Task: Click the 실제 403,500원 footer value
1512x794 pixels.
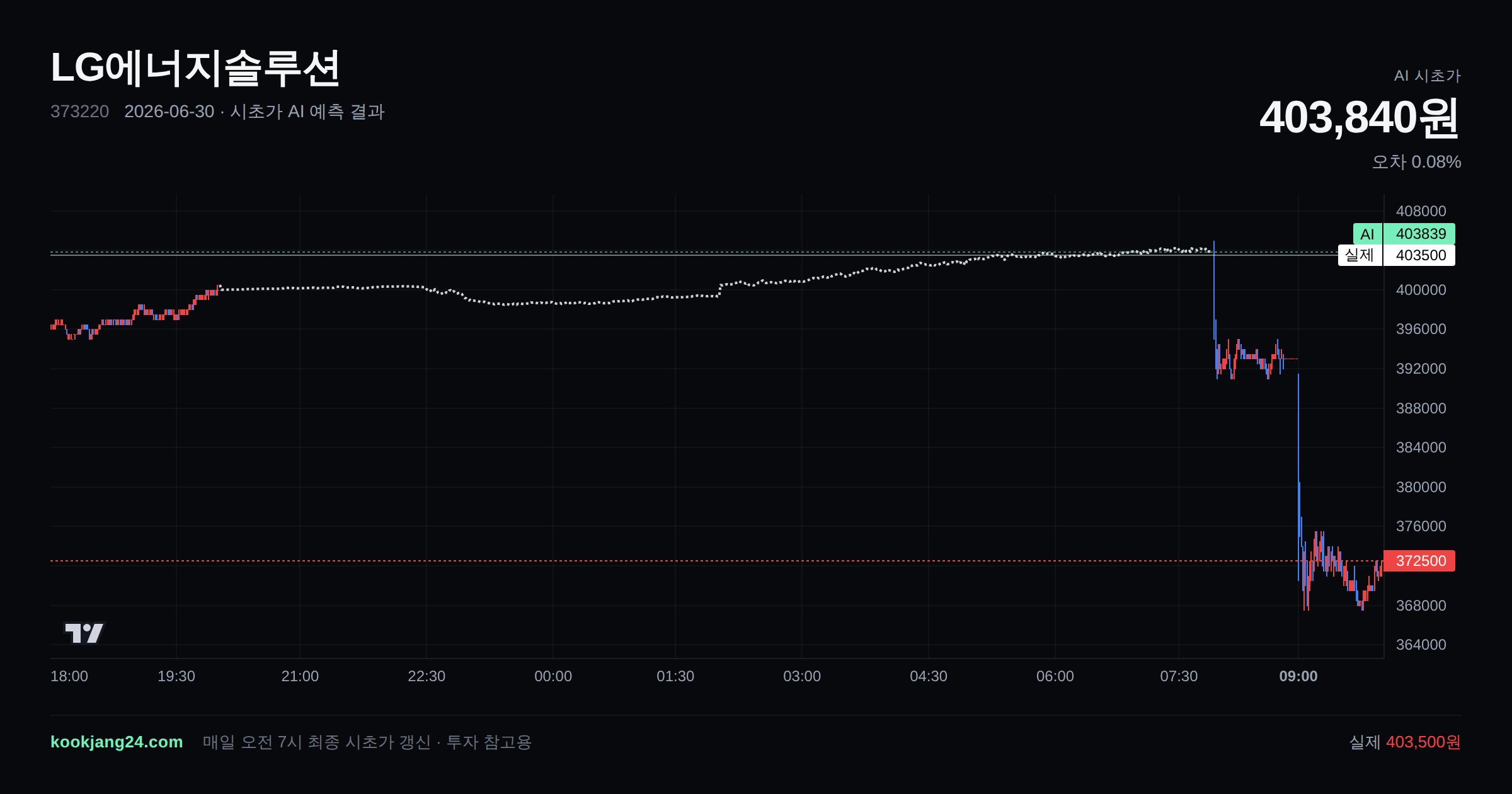Action: pyautogui.click(x=1405, y=742)
